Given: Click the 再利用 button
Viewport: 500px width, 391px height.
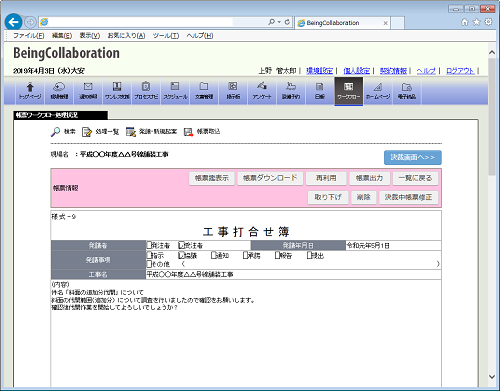Looking at the screenshot, I should tap(326, 178).
